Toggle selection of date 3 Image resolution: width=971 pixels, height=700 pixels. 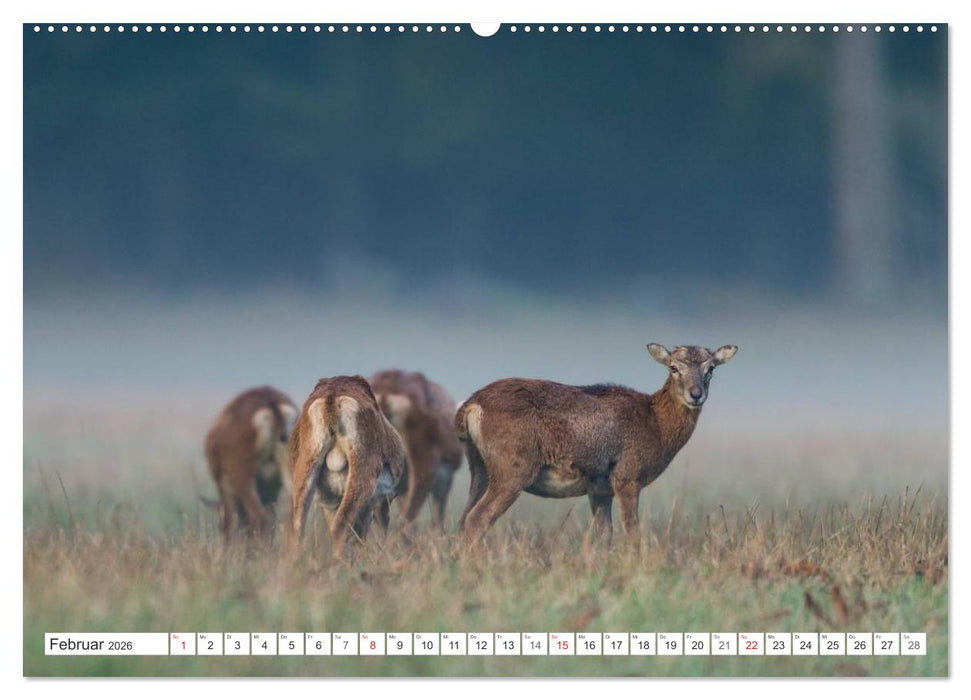point(236,648)
